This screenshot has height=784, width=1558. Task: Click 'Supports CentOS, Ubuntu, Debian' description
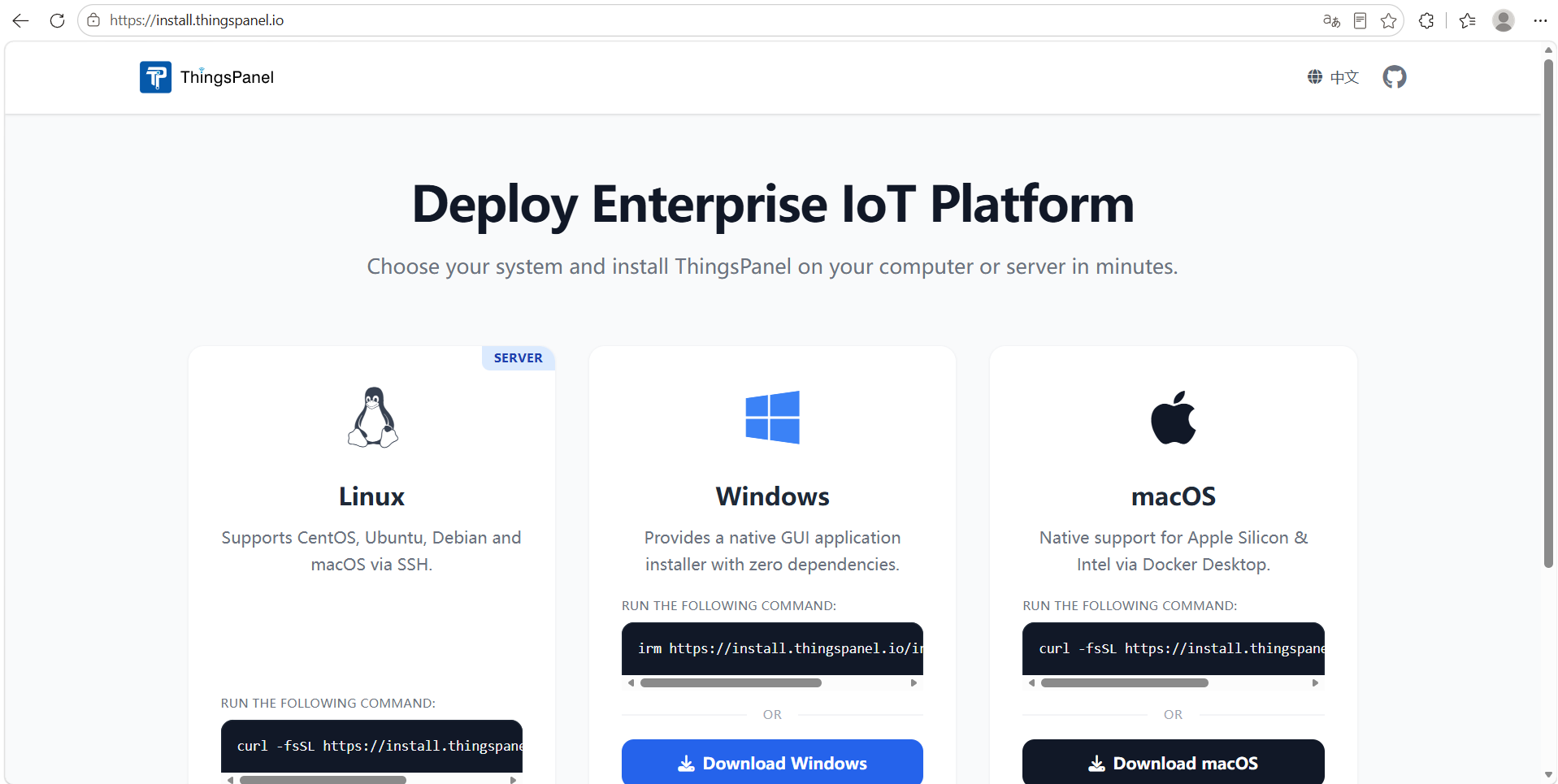(371, 551)
